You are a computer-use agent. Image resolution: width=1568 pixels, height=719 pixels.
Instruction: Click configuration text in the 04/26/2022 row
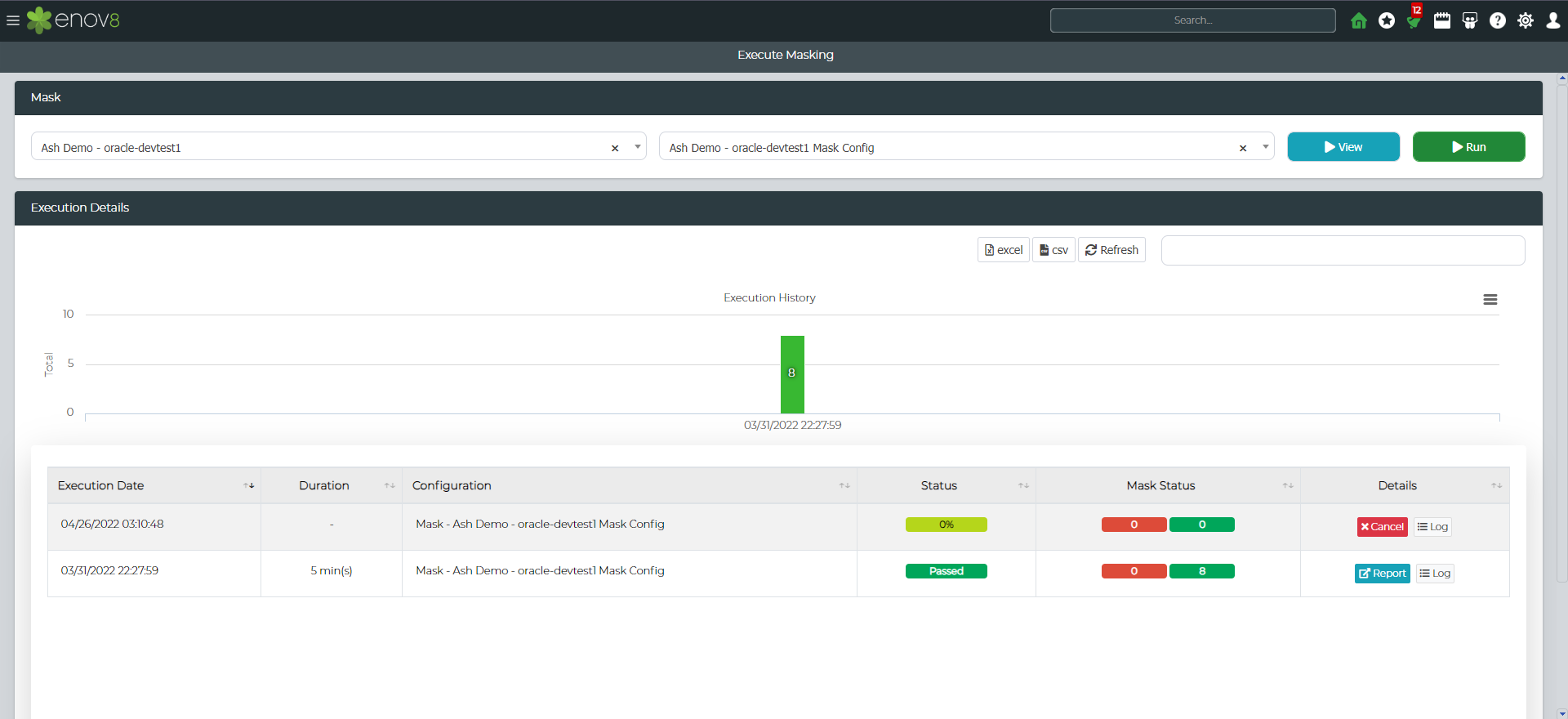[x=540, y=524]
